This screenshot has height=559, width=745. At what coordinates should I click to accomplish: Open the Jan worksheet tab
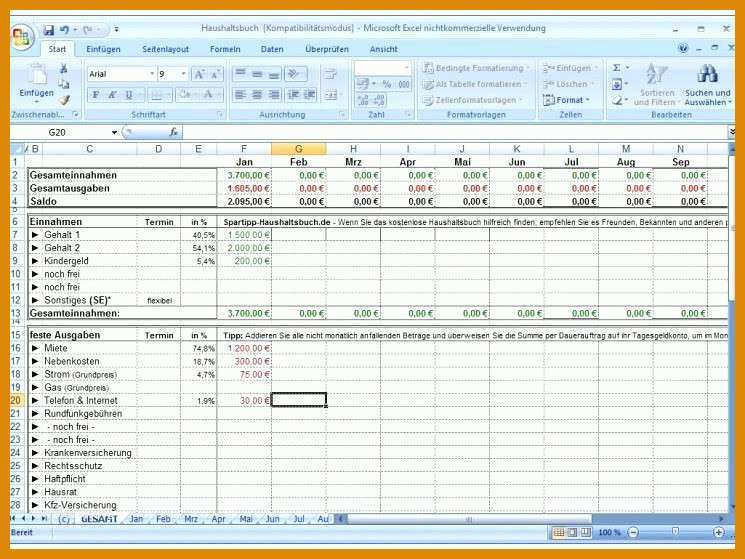(x=136, y=519)
